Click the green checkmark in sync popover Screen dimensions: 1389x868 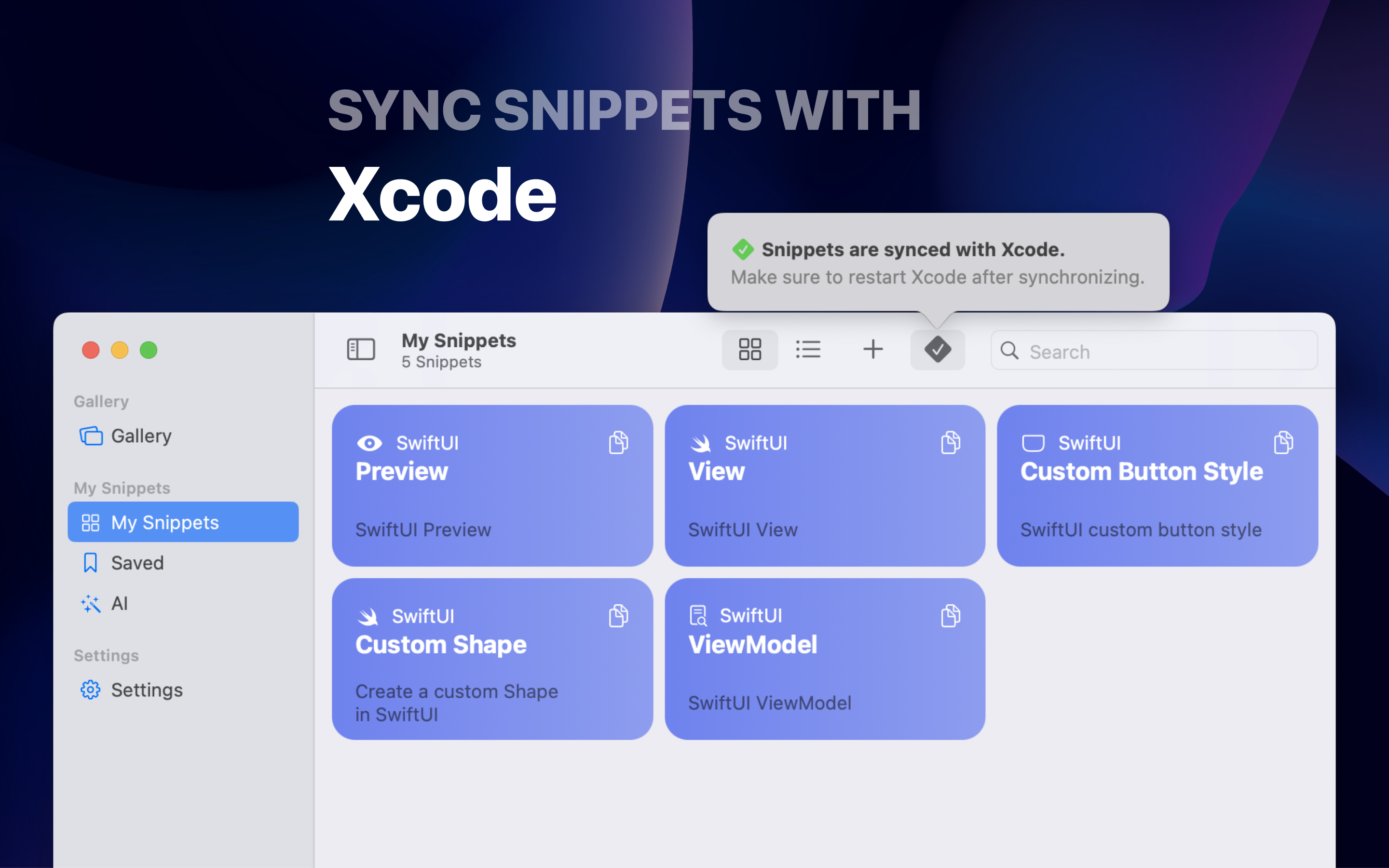[x=743, y=249]
